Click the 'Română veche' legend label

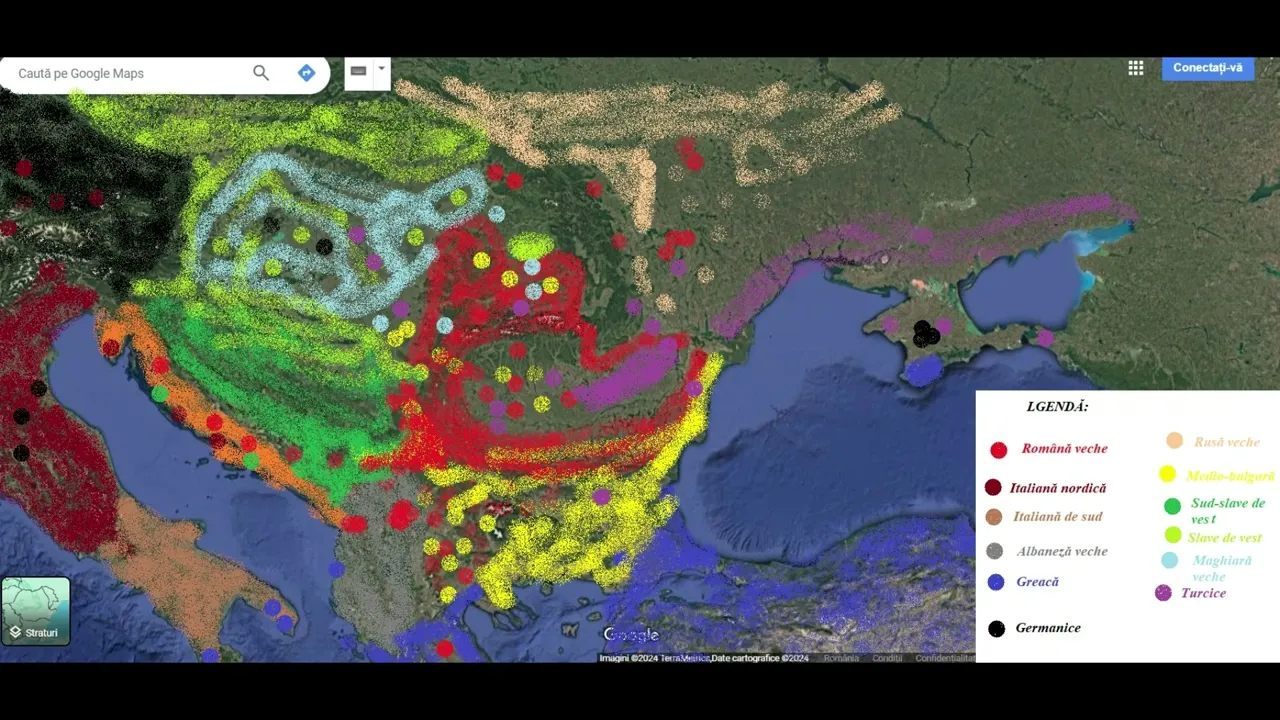[1065, 449]
